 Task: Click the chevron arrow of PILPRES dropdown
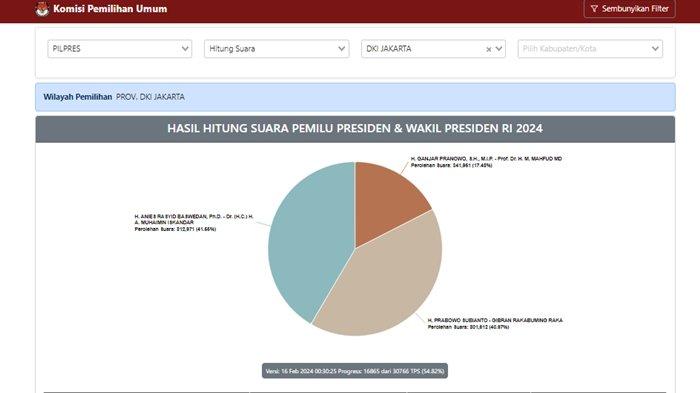pos(185,49)
